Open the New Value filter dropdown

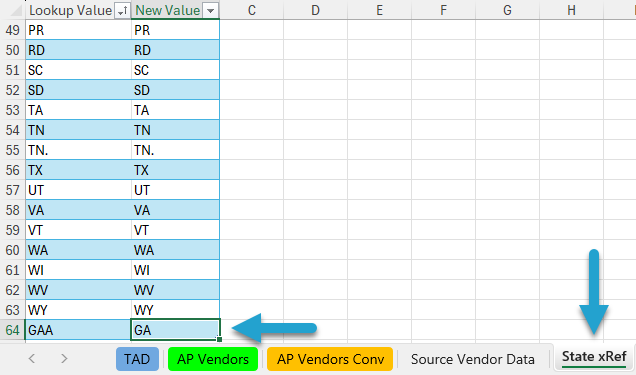(211, 11)
